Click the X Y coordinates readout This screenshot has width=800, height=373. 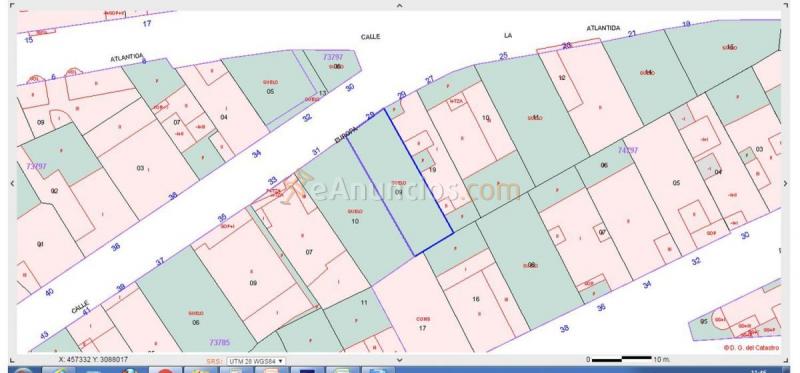(93, 360)
